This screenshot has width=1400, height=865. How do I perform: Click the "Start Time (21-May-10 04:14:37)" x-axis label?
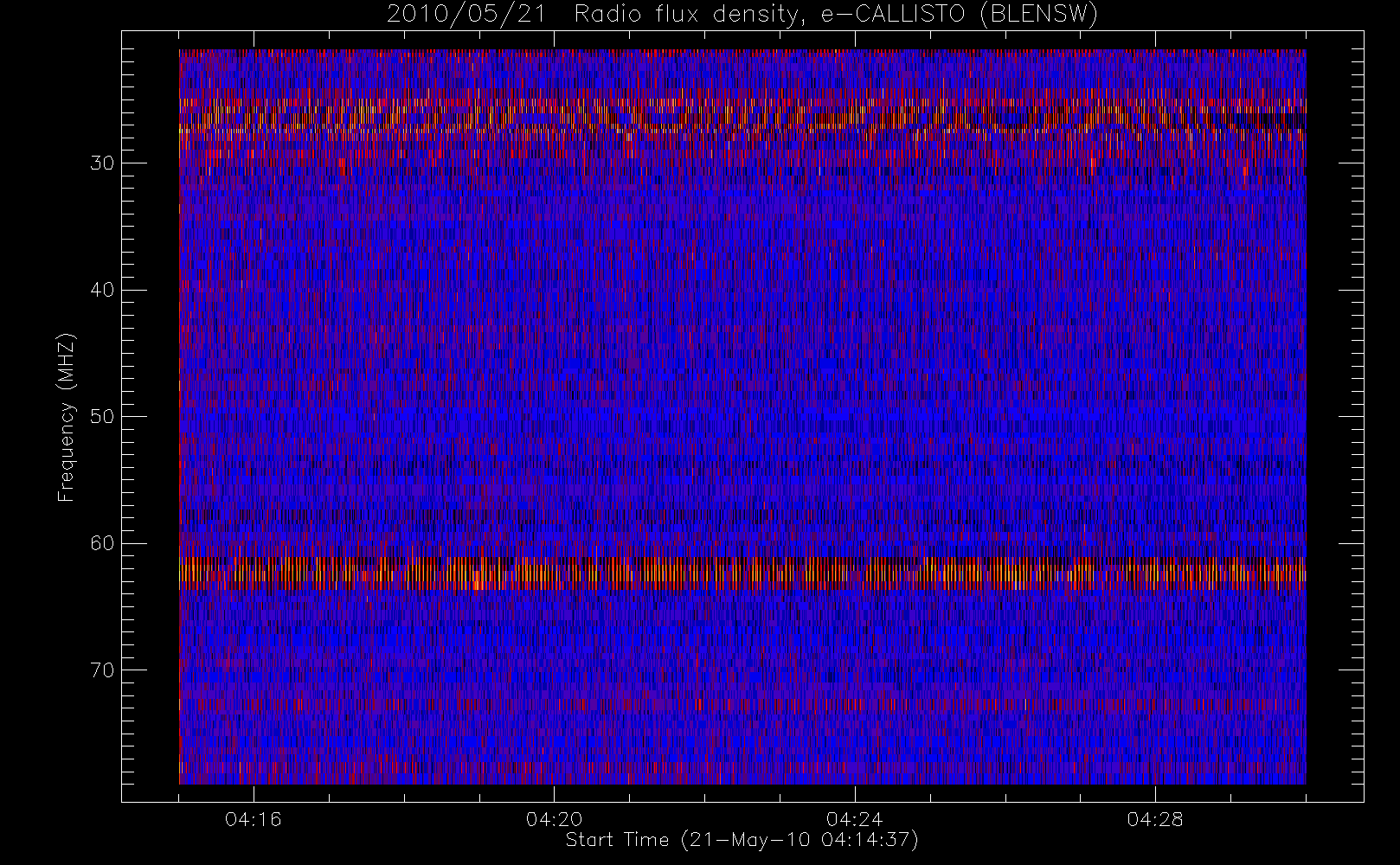pyautogui.click(x=742, y=840)
